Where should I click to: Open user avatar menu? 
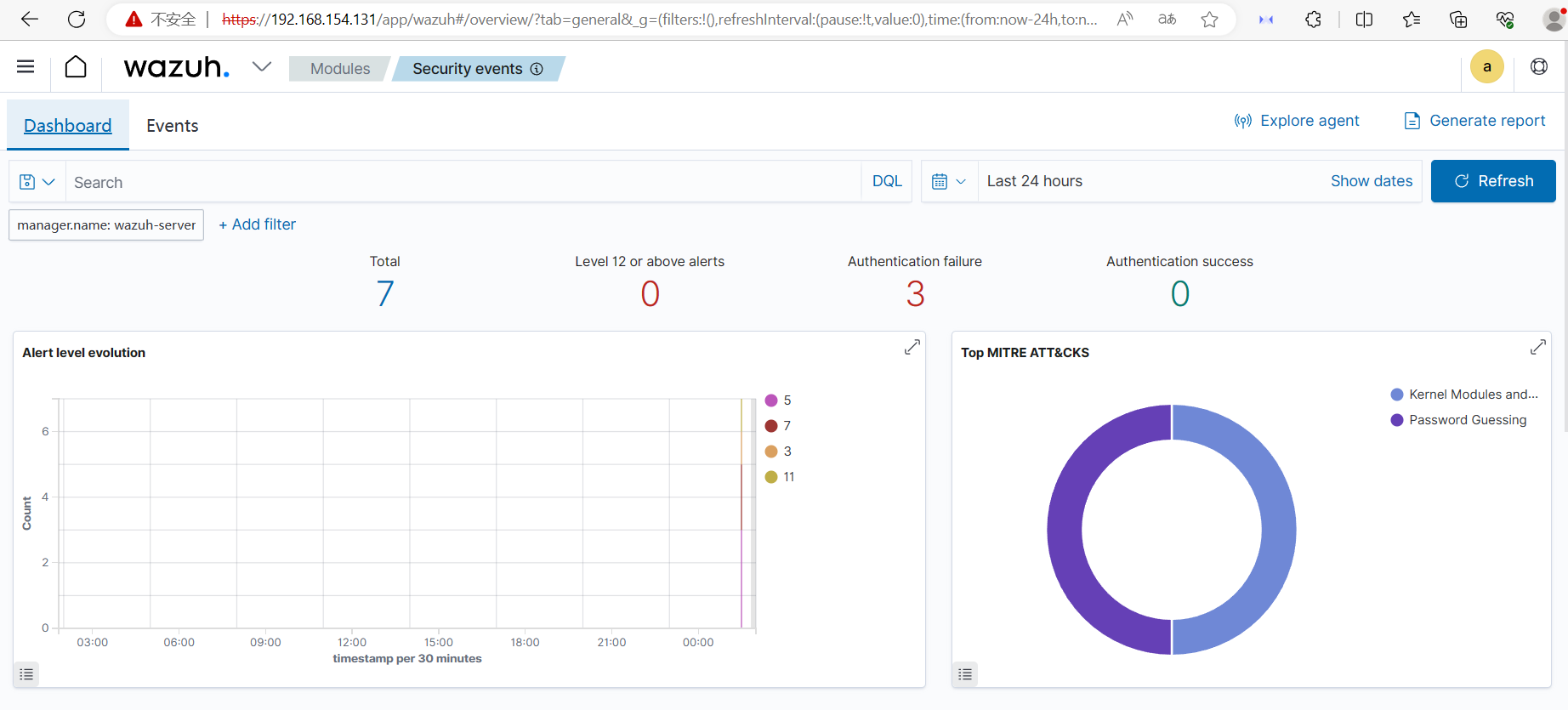tap(1487, 67)
